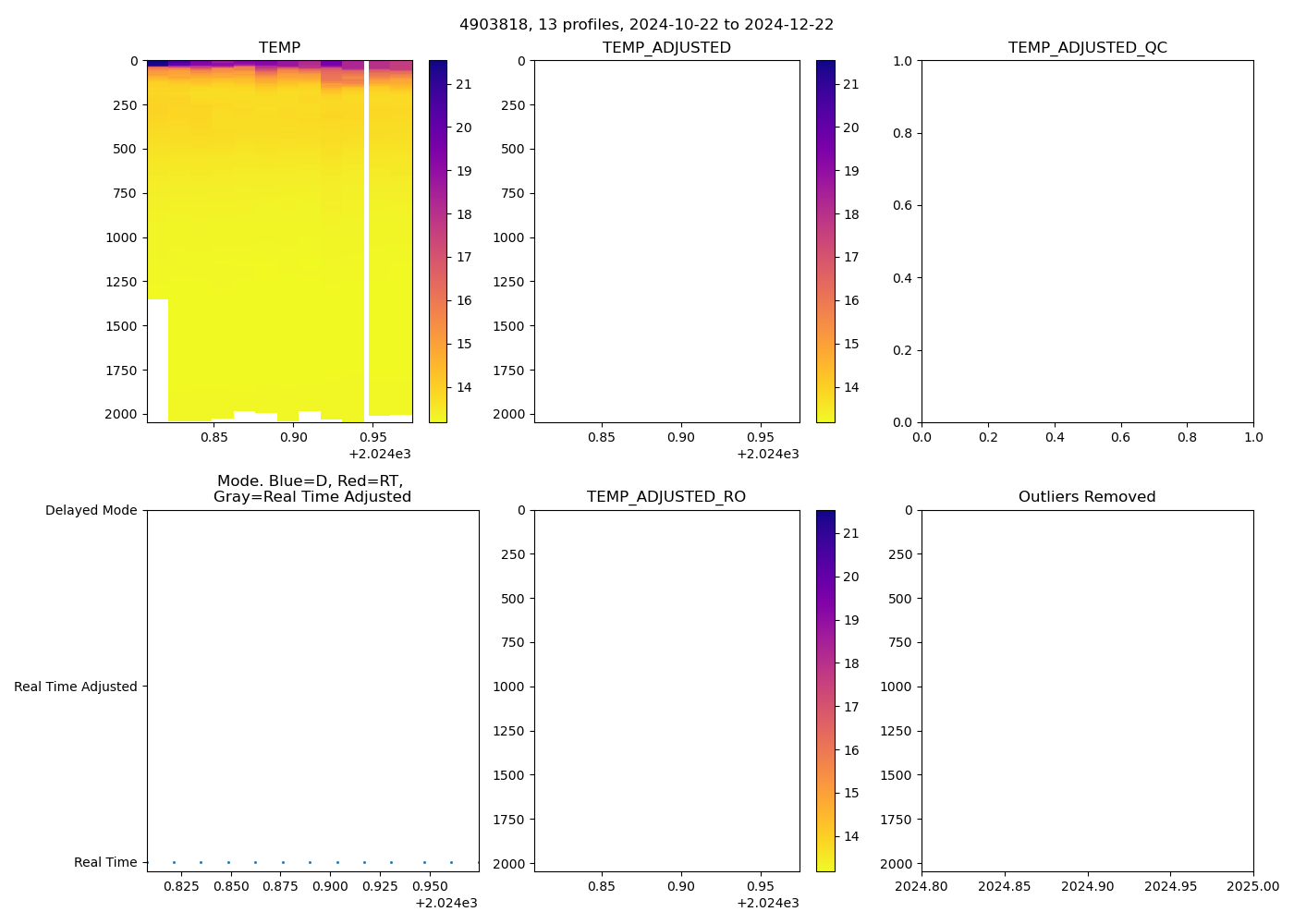1294x924 pixels.
Task: Click the narrow vertical white gap in TEMP heatmap
Action: (x=366, y=240)
